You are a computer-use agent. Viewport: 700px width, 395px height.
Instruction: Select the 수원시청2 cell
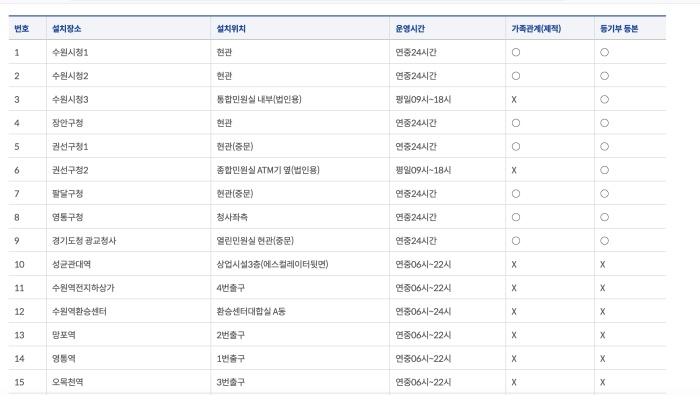129,76
